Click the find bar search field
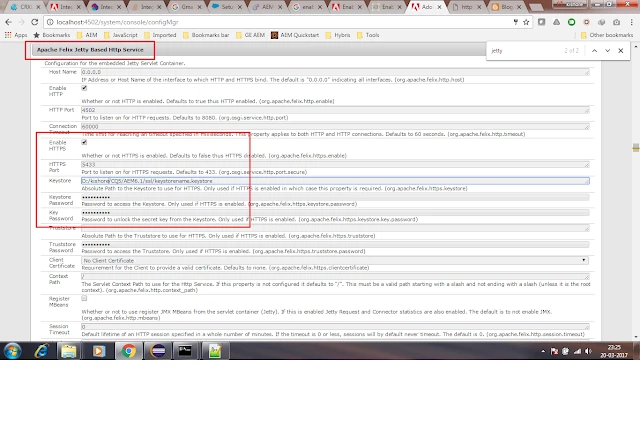The image size is (640, 436). coord(524,51)
